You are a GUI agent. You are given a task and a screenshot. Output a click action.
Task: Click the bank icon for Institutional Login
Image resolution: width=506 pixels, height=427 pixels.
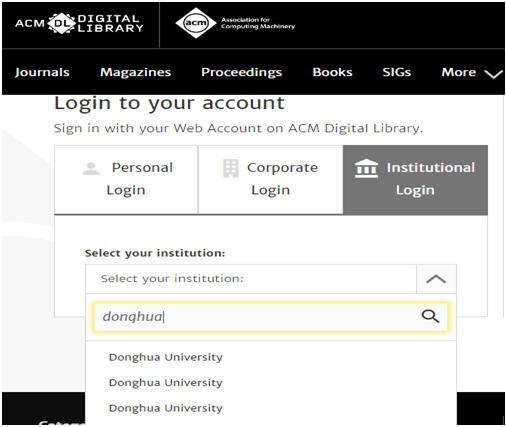[x=366, y=168]
